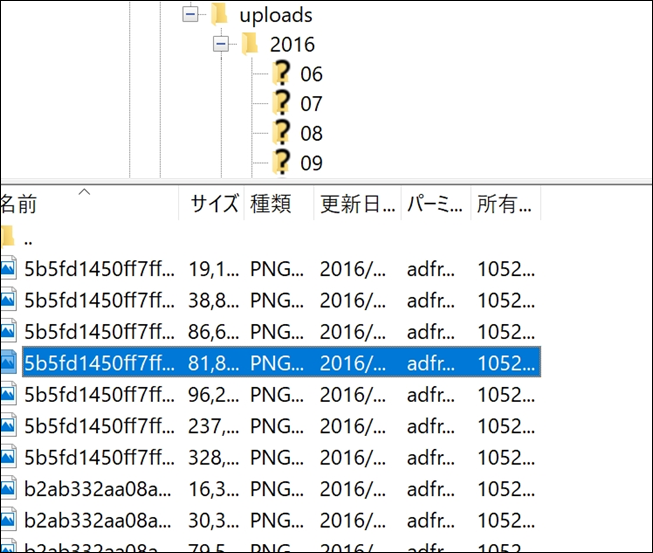Image resolution: width=653 pixels, height=553 pixels.
Task: Click the size cell showing 328,...
Action: 214,458
